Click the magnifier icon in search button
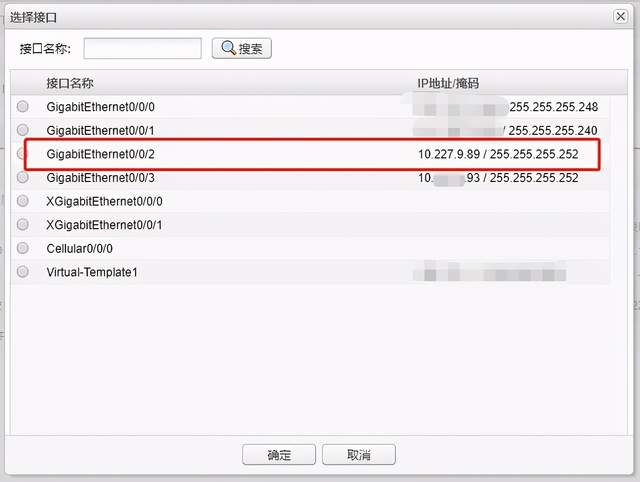This screenshot has width=640, height=482. 228,48
